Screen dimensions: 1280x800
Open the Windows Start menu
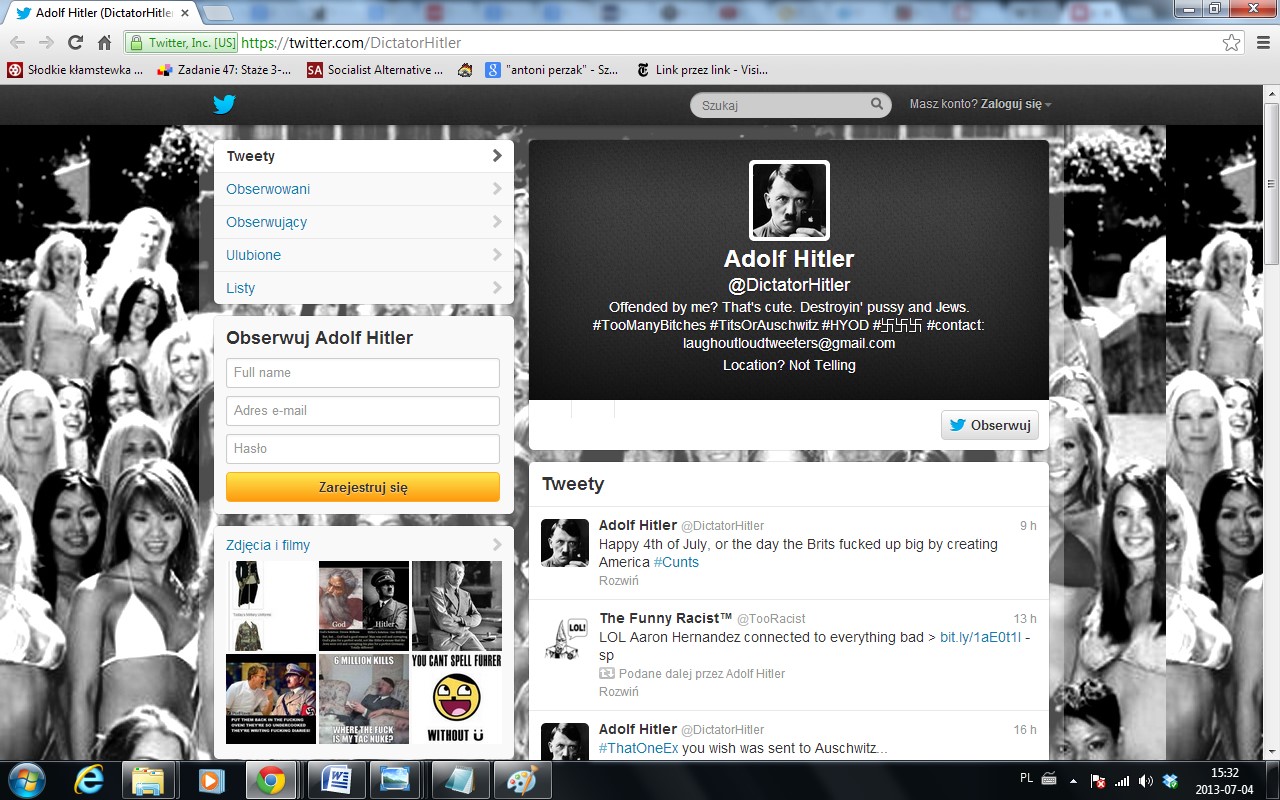click(26, 779)
